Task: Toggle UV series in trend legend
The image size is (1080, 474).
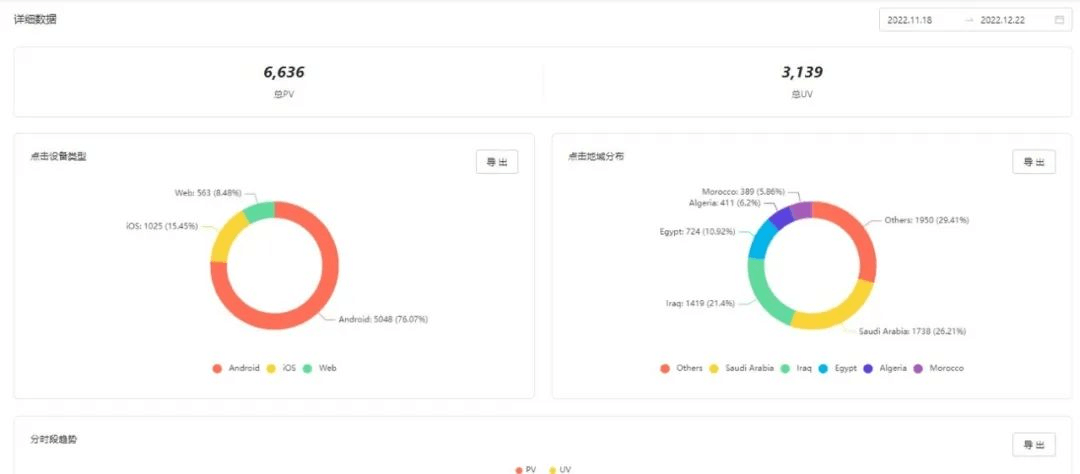Action: 559,469
